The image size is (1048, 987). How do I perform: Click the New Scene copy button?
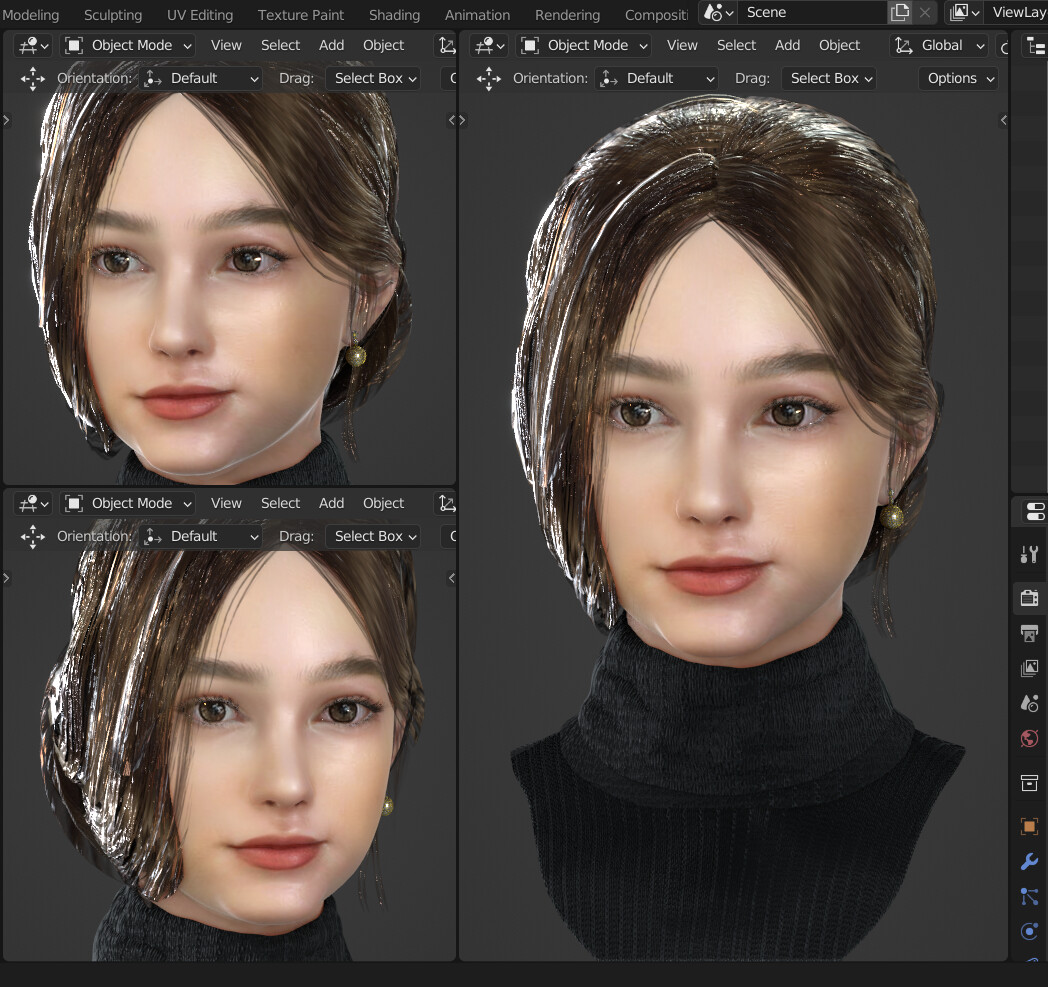(899, 12)
